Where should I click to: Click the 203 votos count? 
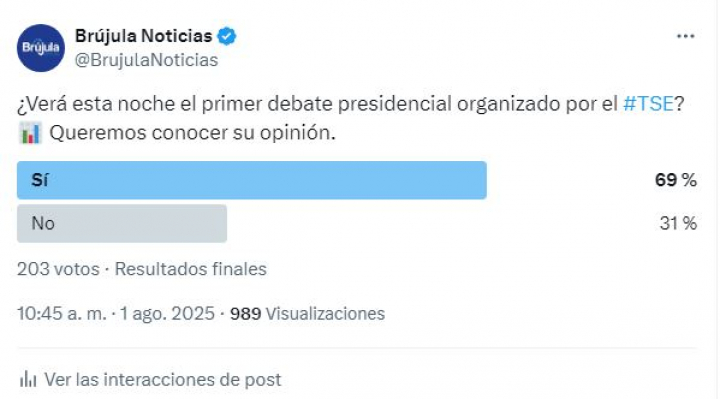pyautogui.click(x=58, y=269)
